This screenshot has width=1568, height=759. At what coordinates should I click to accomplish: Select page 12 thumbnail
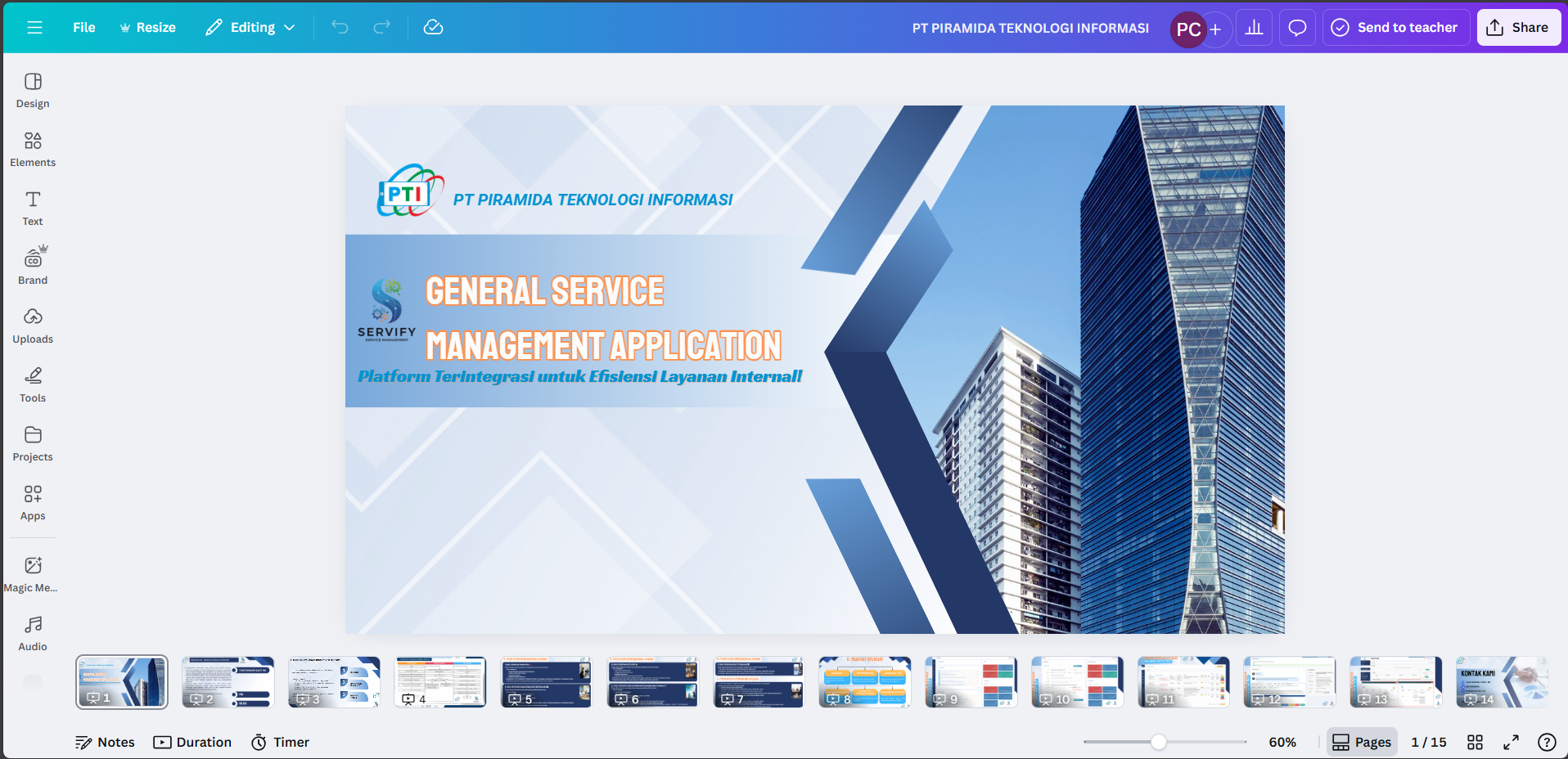click(1289, 681)
